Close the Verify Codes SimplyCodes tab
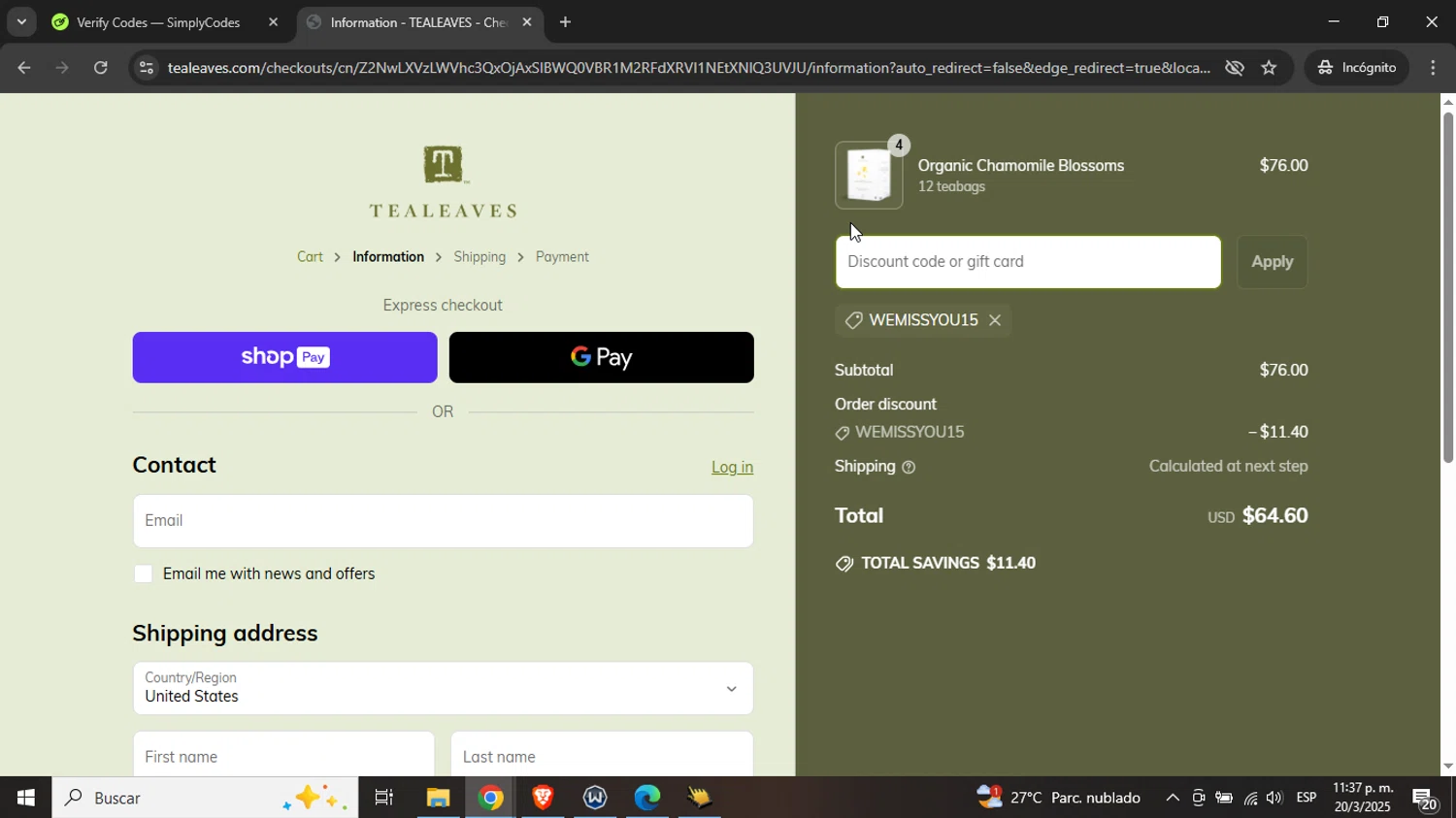 pos(273,22)
